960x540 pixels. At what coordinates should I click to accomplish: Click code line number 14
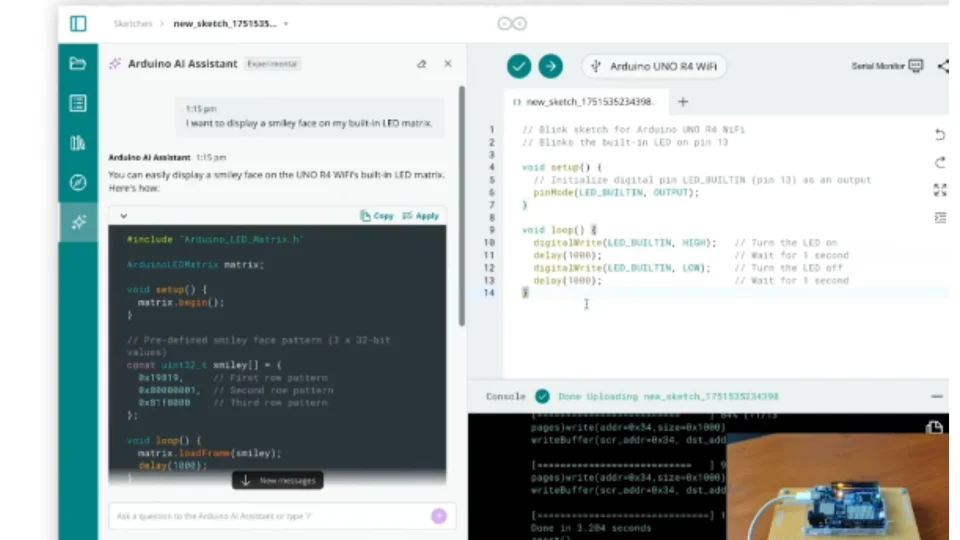489,293
